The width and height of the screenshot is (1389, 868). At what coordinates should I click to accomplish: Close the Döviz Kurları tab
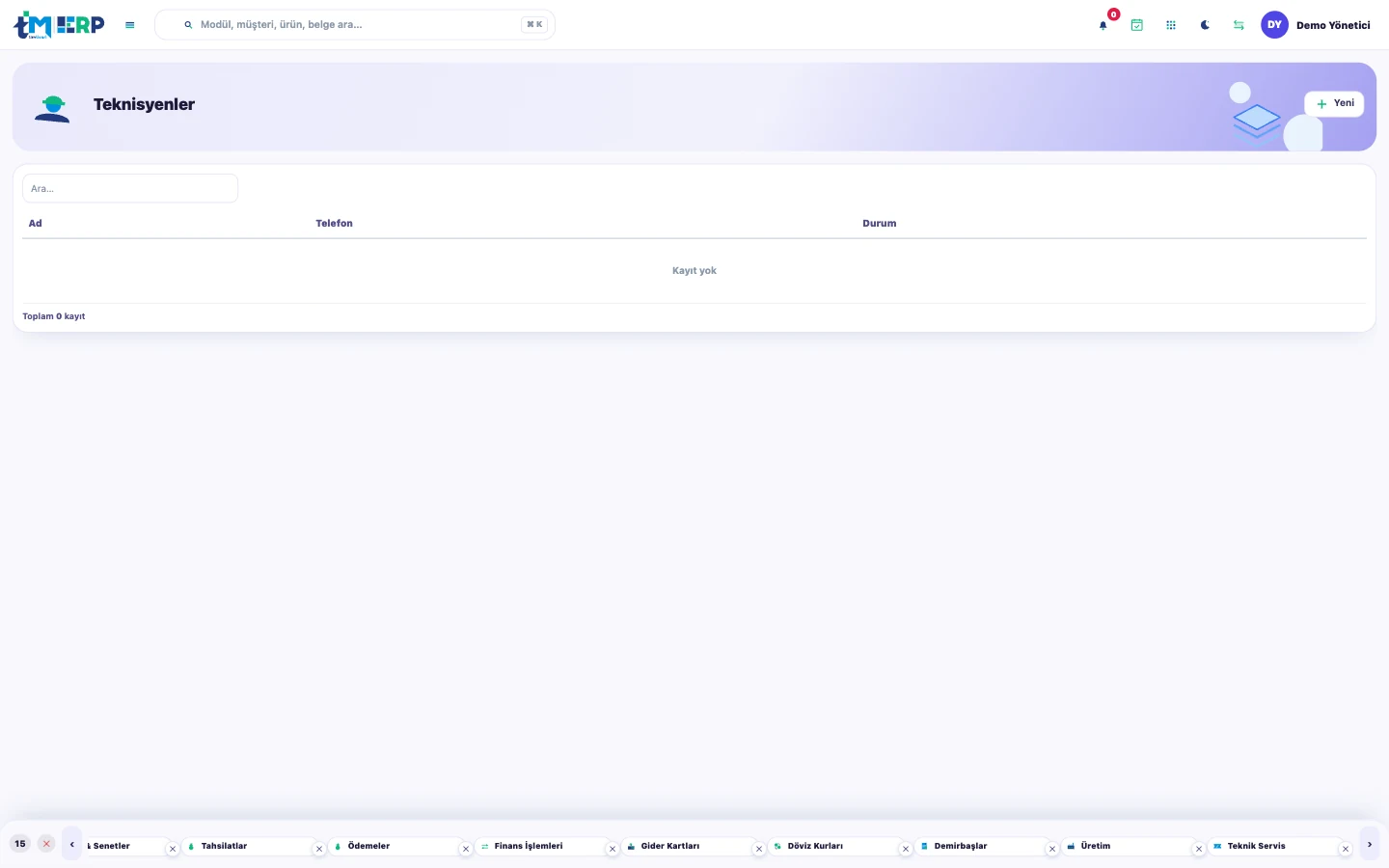pos(906,850)
